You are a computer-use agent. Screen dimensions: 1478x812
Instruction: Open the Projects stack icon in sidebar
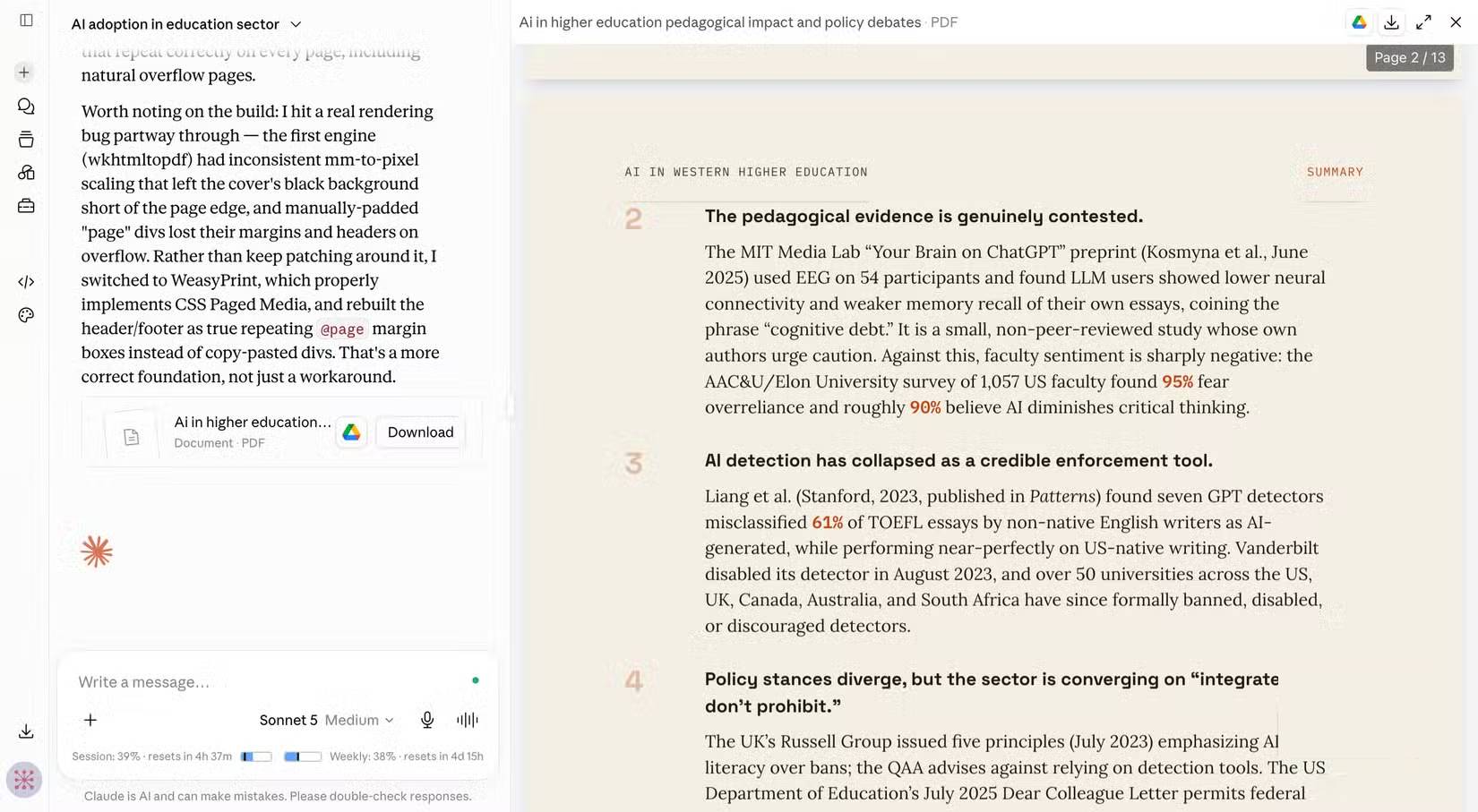26,139
